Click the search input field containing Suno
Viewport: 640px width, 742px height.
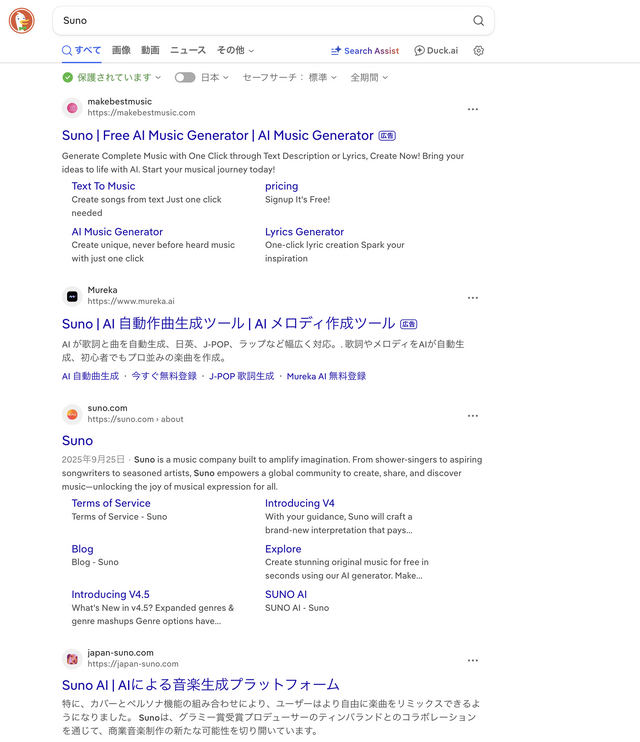click(260, 21)
